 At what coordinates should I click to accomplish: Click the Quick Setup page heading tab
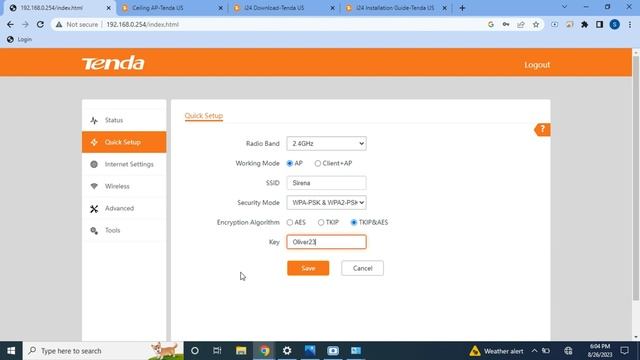click(204, 116)
